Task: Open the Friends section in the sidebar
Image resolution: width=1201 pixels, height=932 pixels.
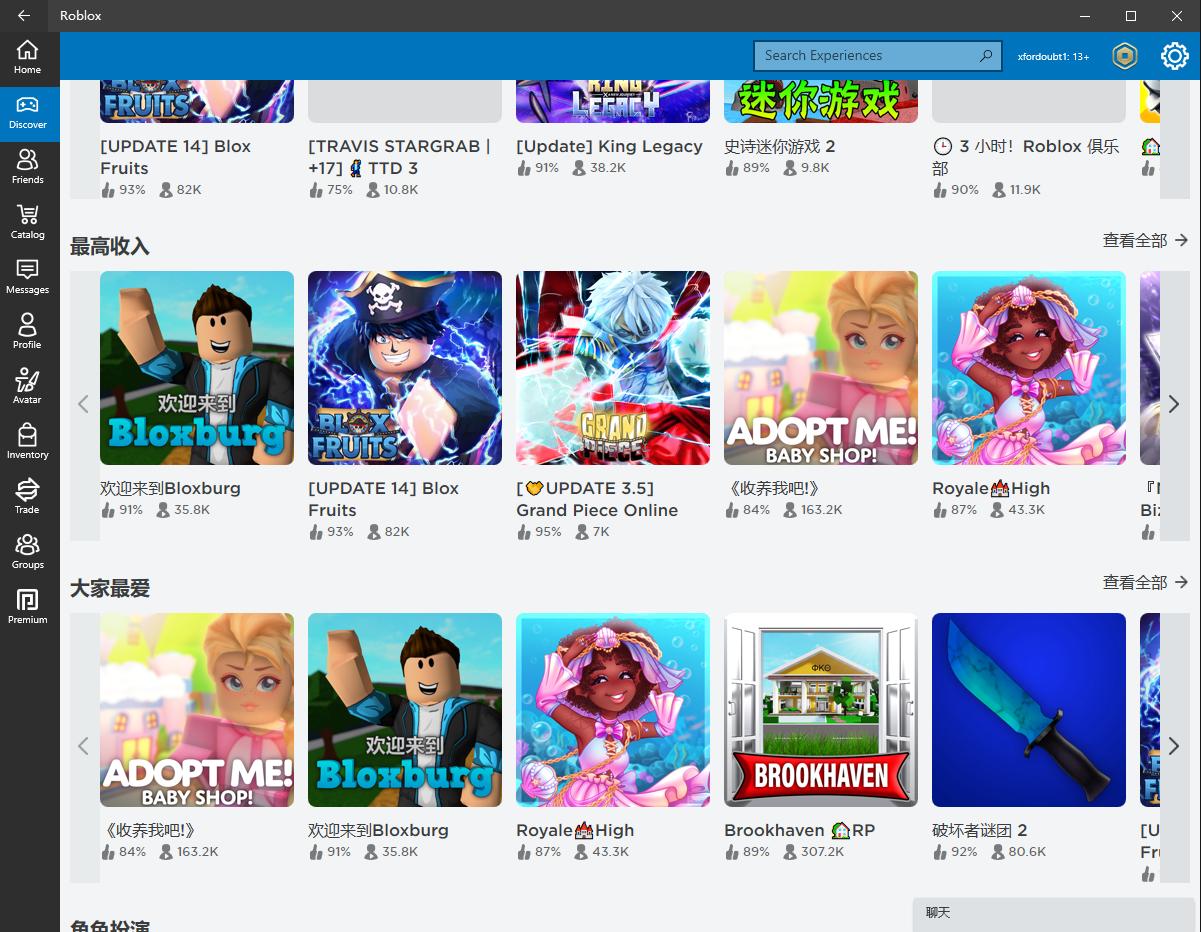Action: pos(27,167)
